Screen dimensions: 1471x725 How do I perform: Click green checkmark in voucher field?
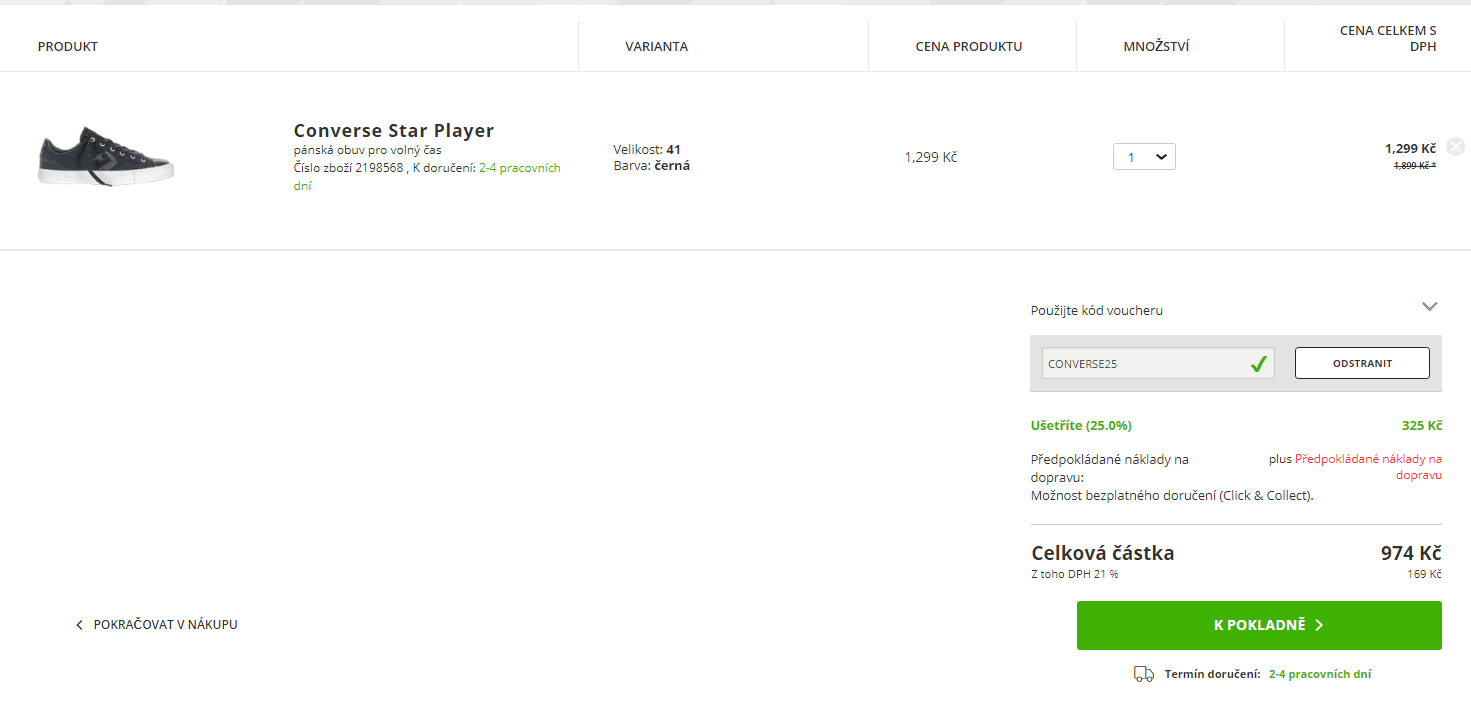point(1259,364)
